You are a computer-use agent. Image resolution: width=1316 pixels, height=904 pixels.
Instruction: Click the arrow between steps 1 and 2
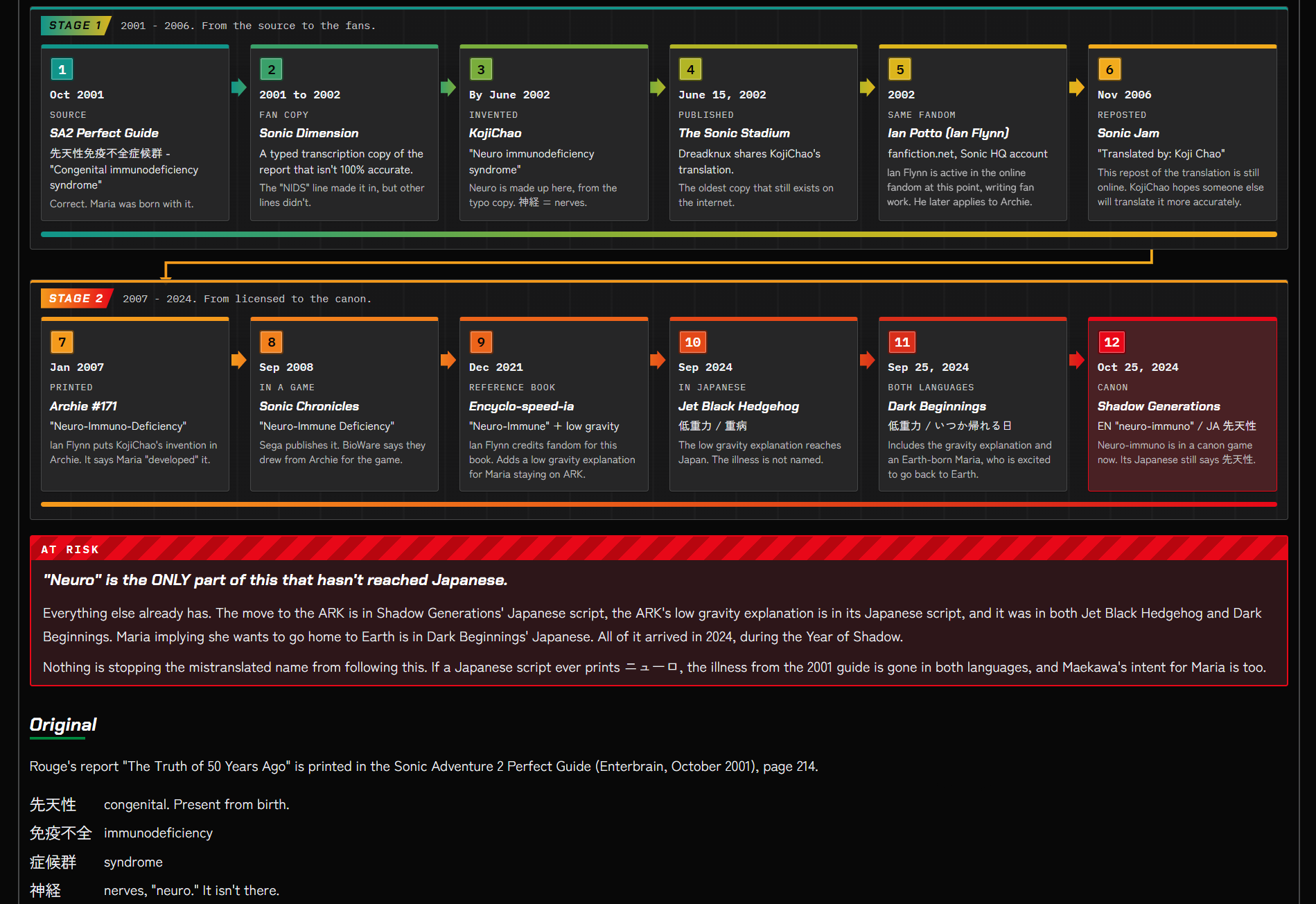[x=239, y=87]
